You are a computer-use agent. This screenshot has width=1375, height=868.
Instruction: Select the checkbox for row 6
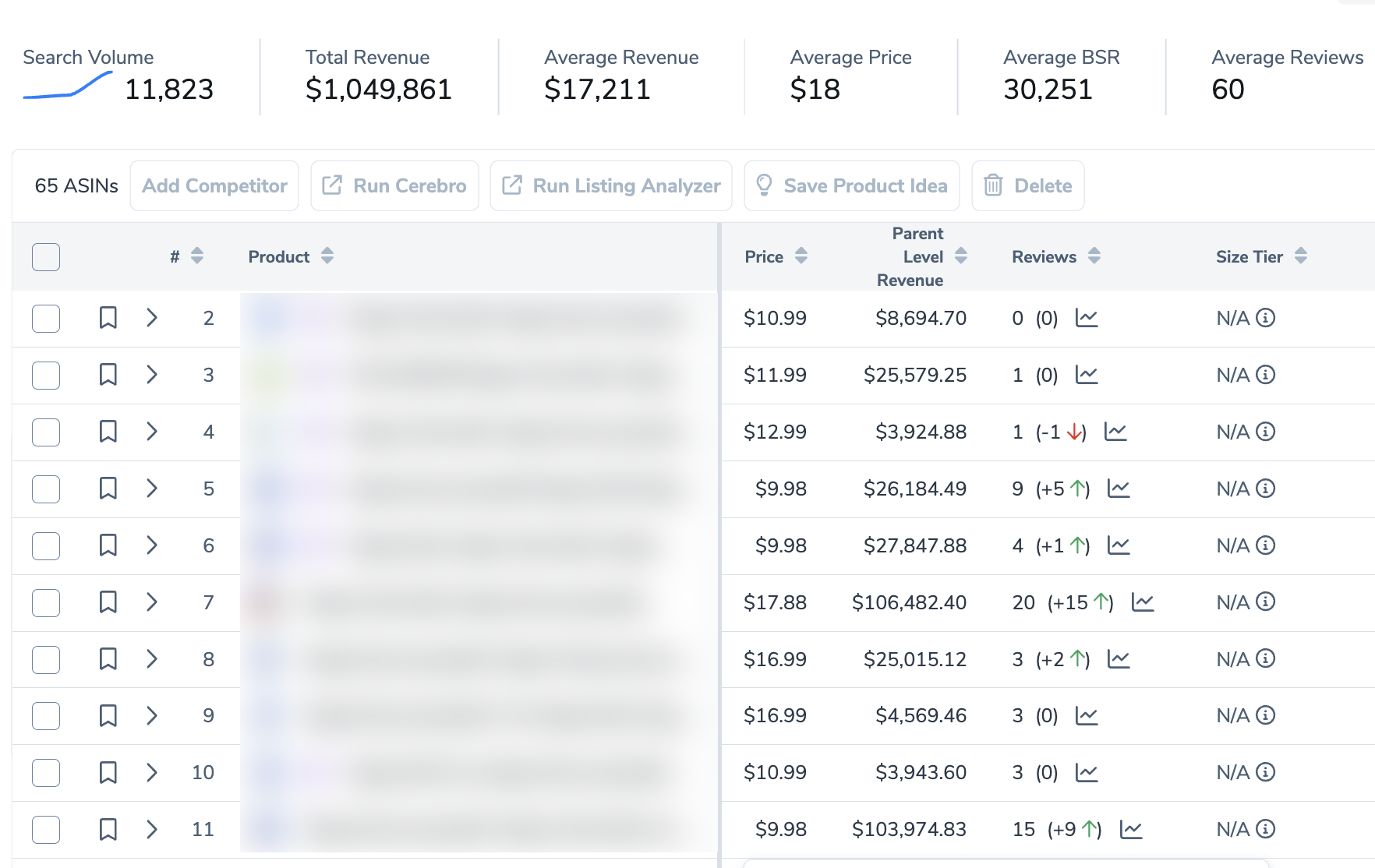46,545
